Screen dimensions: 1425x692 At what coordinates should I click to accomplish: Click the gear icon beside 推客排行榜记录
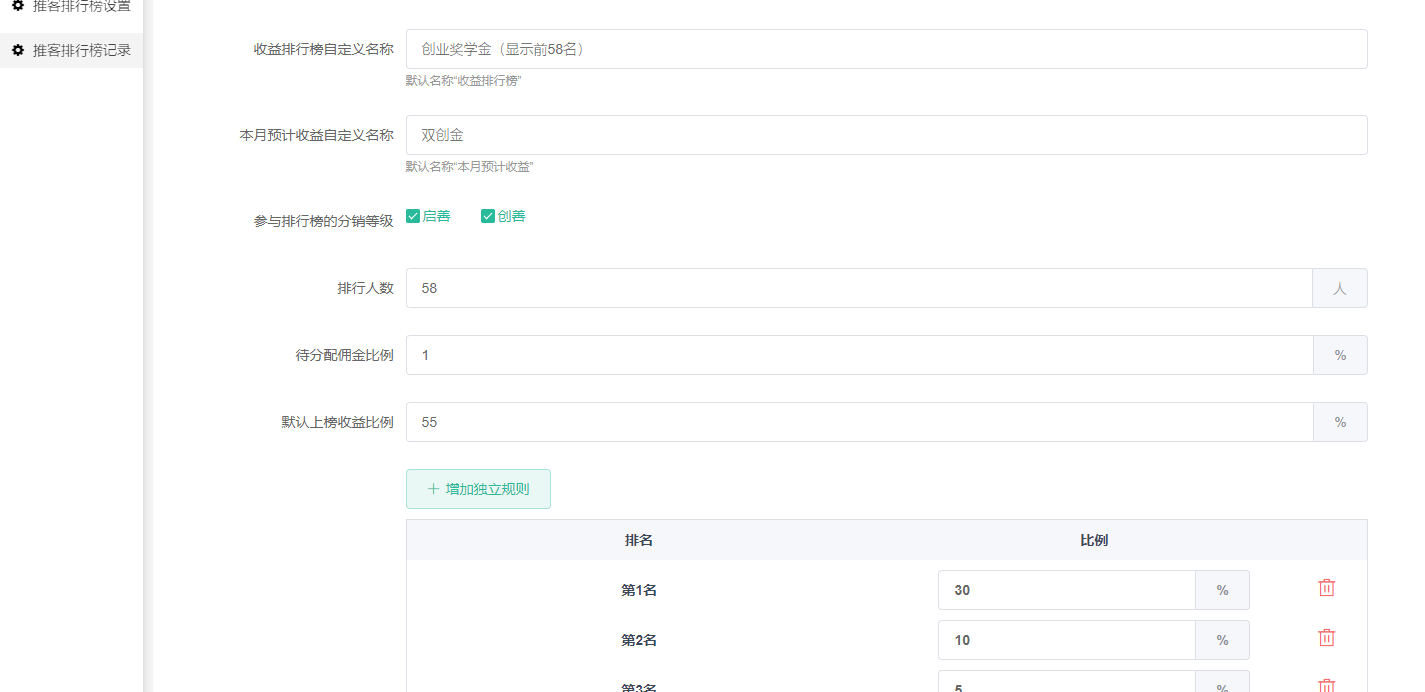pos(18,50)
